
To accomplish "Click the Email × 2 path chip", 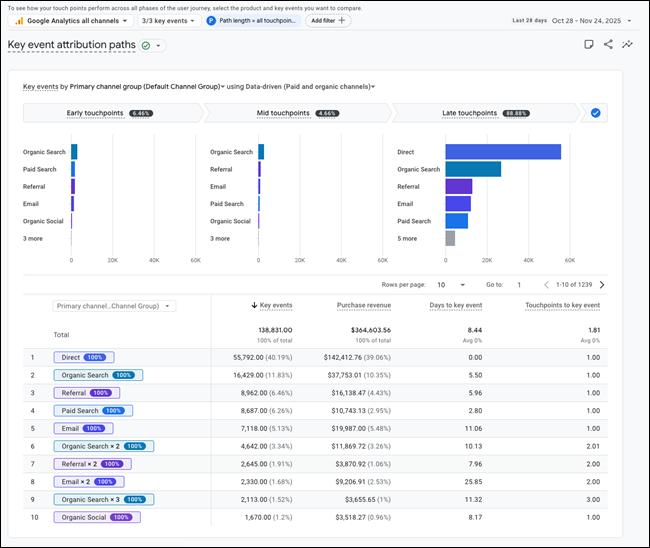I will click(x=89, y=482).
